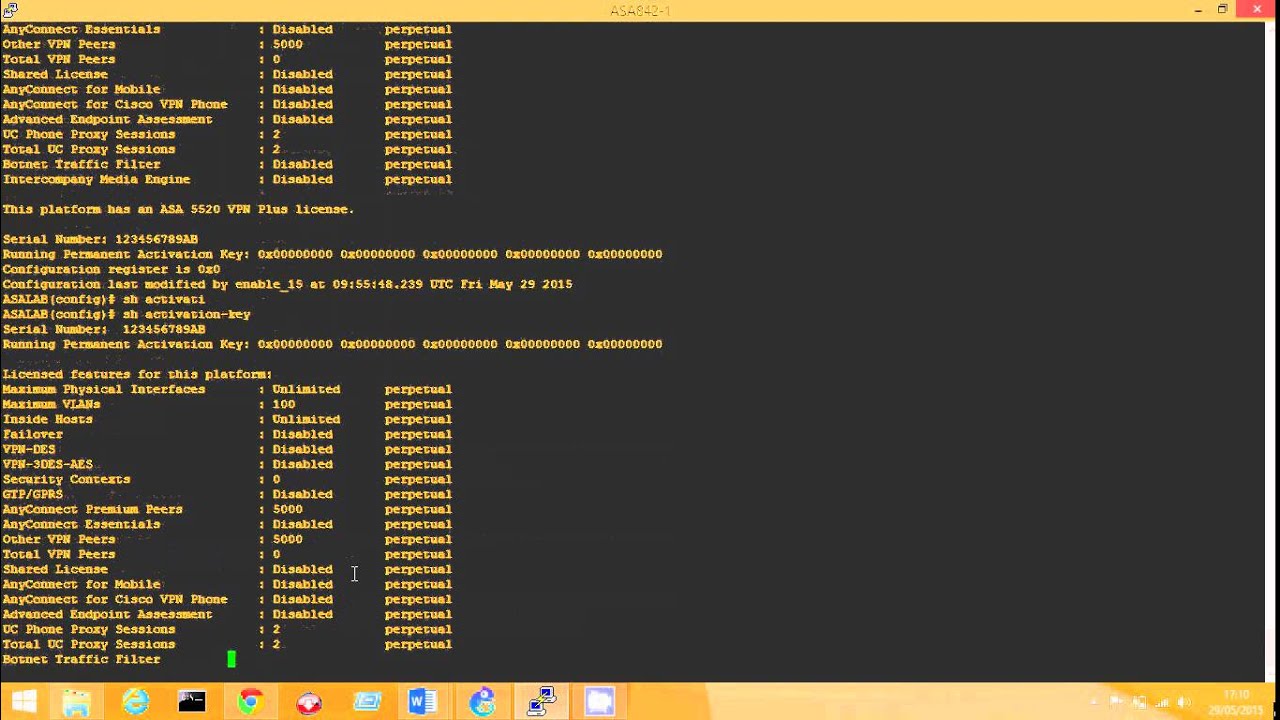
Task: Click the '100' value for Maximum VLANs
Action: coord(284,404)
